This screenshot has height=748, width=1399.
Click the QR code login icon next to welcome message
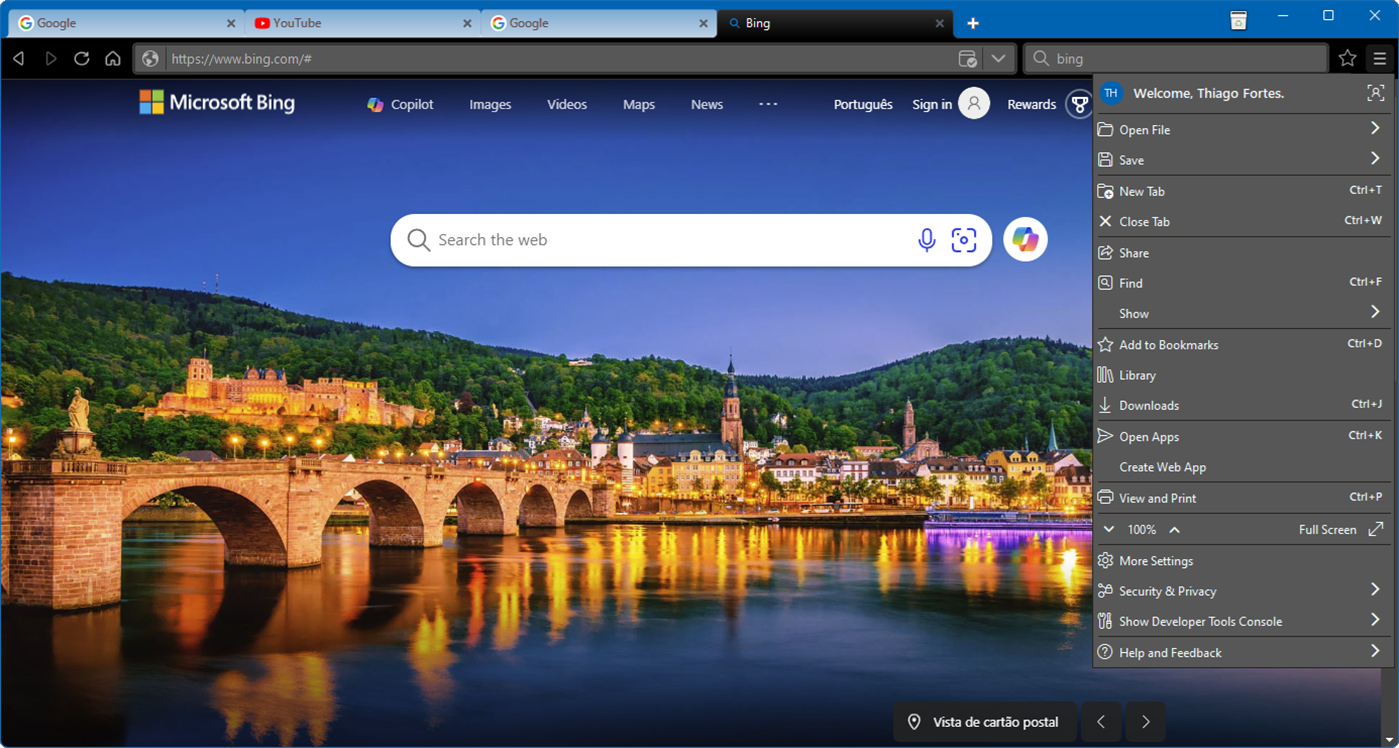coord(1376,92)
